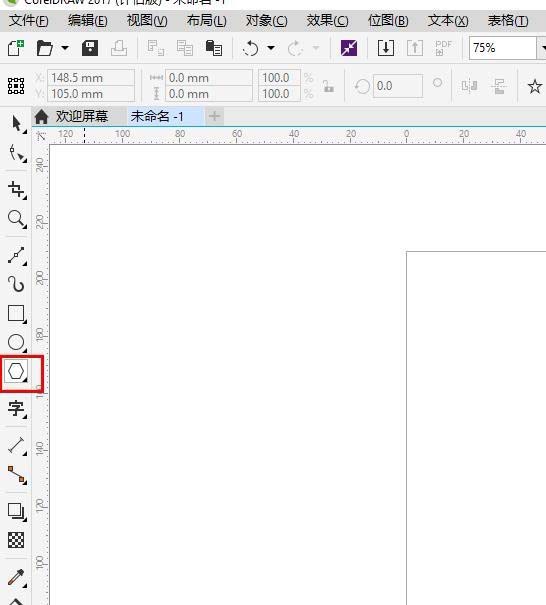The image size is (546, 605).
Task: Select the Freehand line tool
Action: (17, 256)
